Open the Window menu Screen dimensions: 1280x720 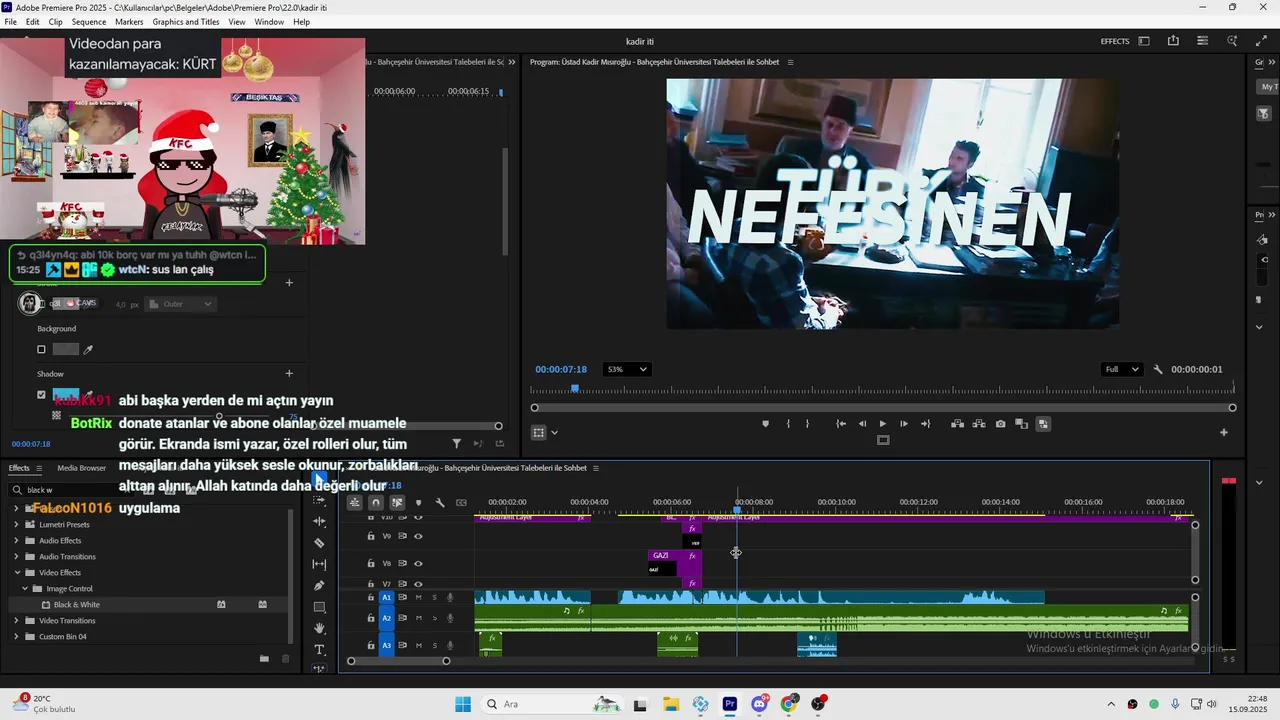coord(269,22)
